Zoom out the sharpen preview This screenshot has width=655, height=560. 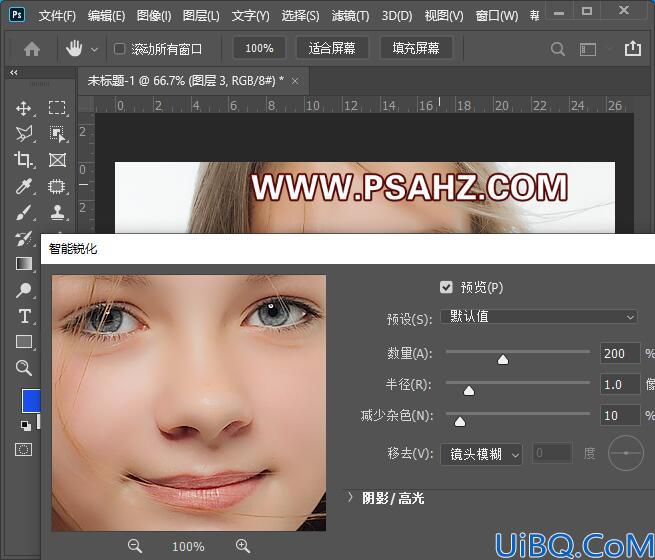[x=135, y=546]
